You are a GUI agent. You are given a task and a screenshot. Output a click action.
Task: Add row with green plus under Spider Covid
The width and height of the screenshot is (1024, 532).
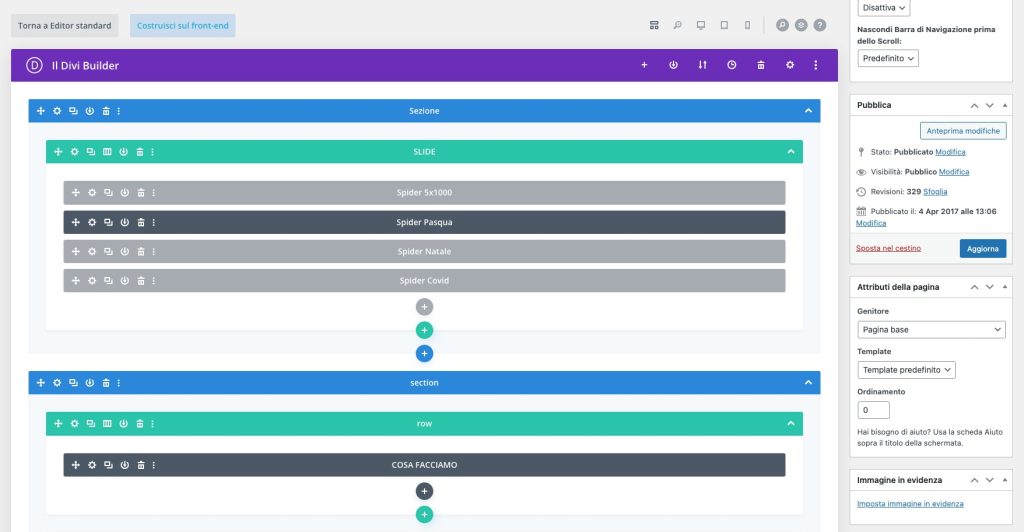[424, 330]
